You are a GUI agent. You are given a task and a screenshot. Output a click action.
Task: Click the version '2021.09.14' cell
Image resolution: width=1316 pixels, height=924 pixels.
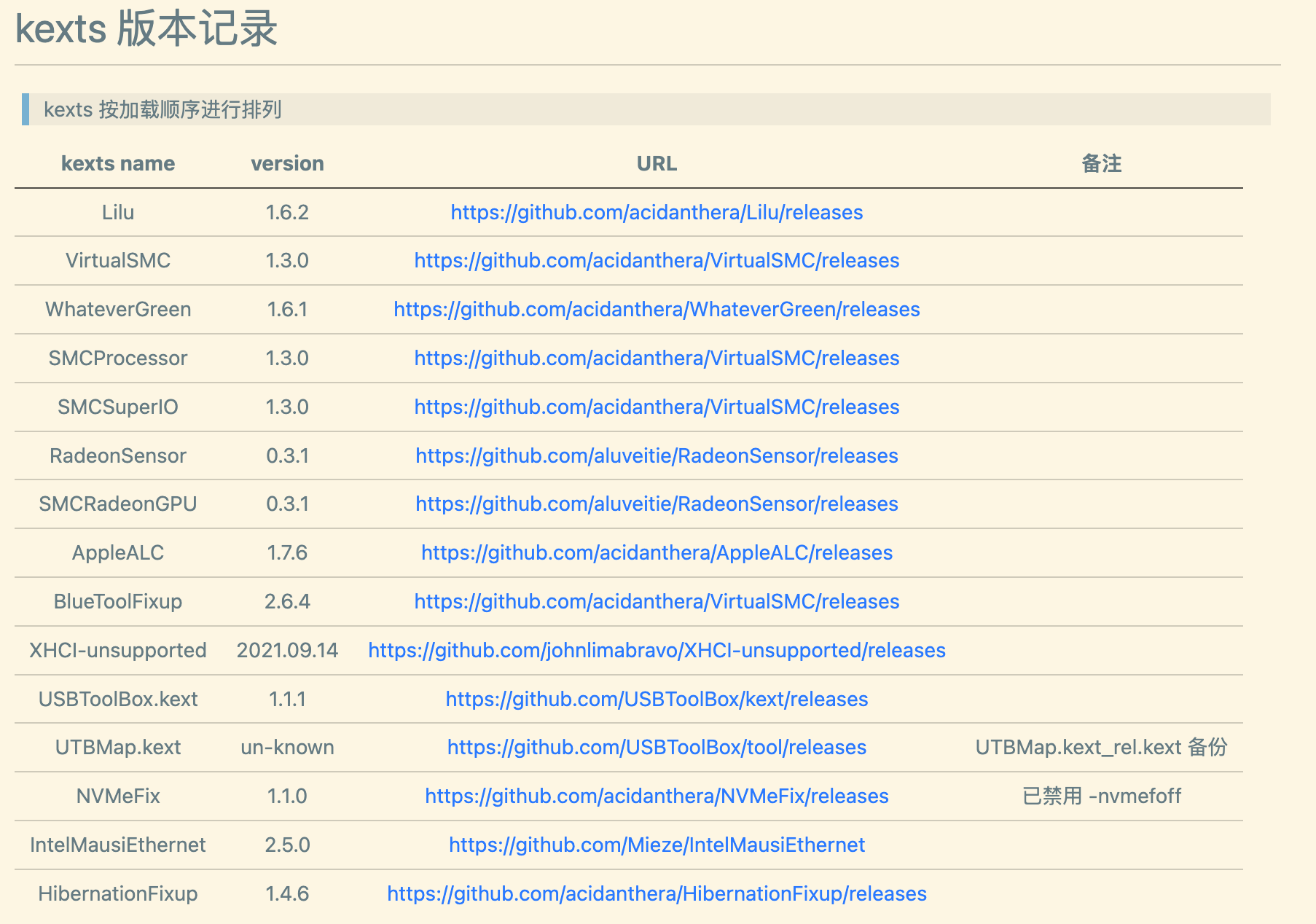tap(287, 650)
